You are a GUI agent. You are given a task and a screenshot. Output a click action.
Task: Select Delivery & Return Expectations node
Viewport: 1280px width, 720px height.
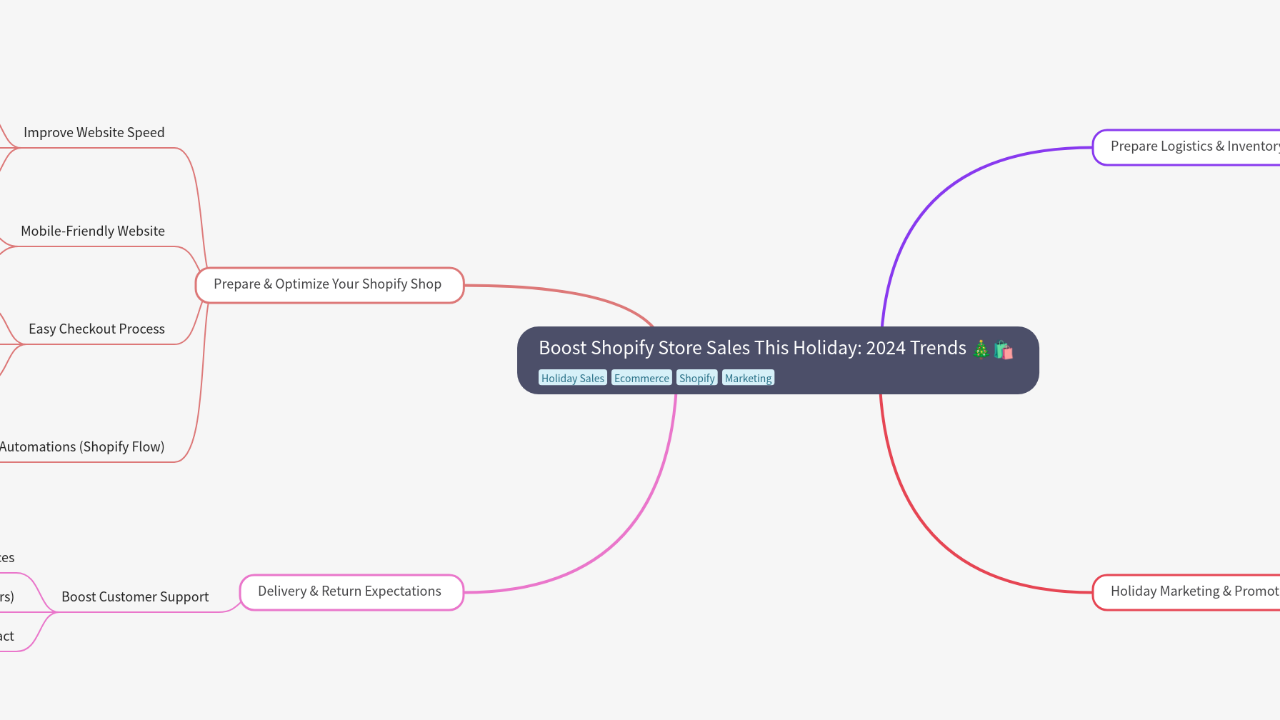351,592
